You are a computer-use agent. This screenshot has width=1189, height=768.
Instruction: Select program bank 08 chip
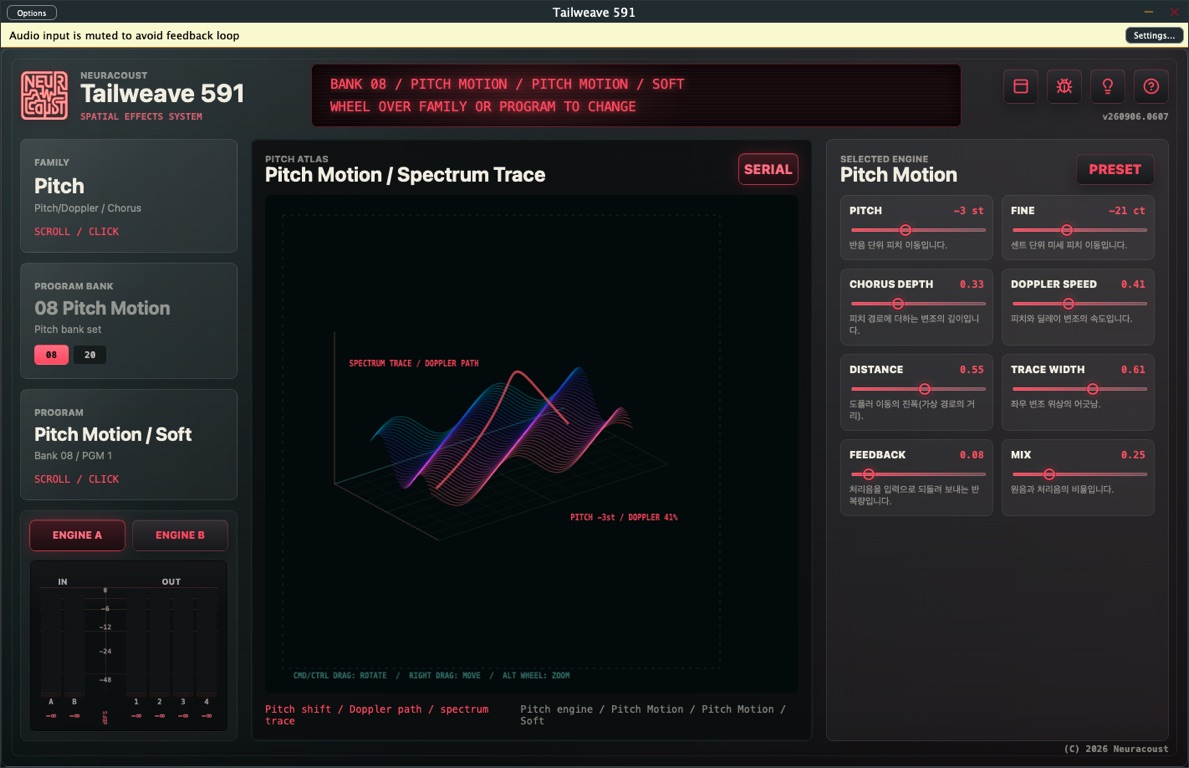51,355
